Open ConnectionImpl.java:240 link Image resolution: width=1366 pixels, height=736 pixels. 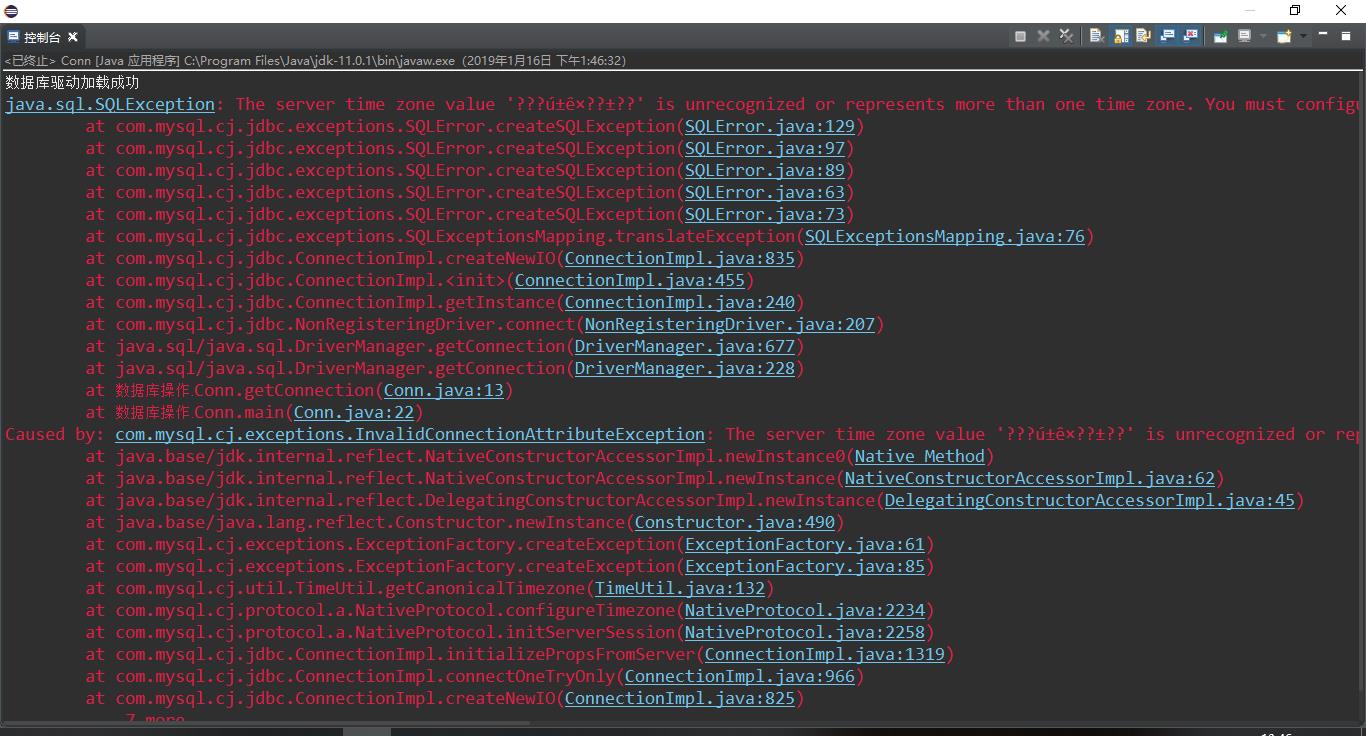(x=680, y=302)
